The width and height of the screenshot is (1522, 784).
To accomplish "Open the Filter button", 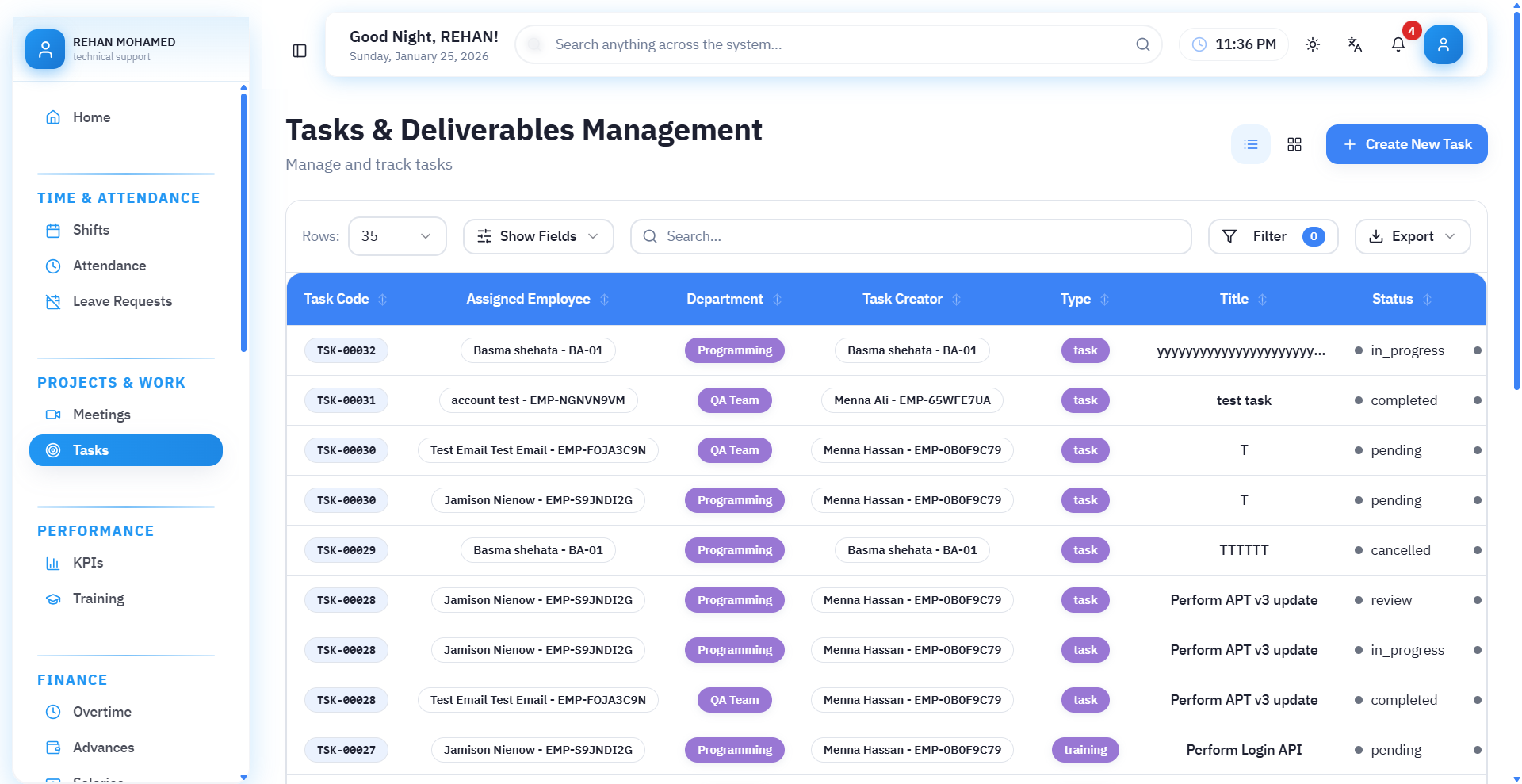I will click(1272, 236).
